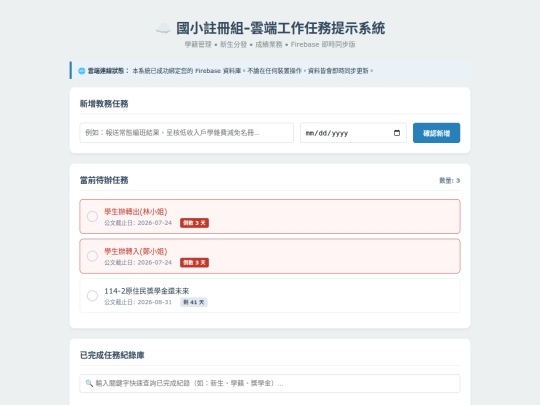Click the 剩 41 天 badge
The height and width of the screenshot is (405, 540).
194,302
